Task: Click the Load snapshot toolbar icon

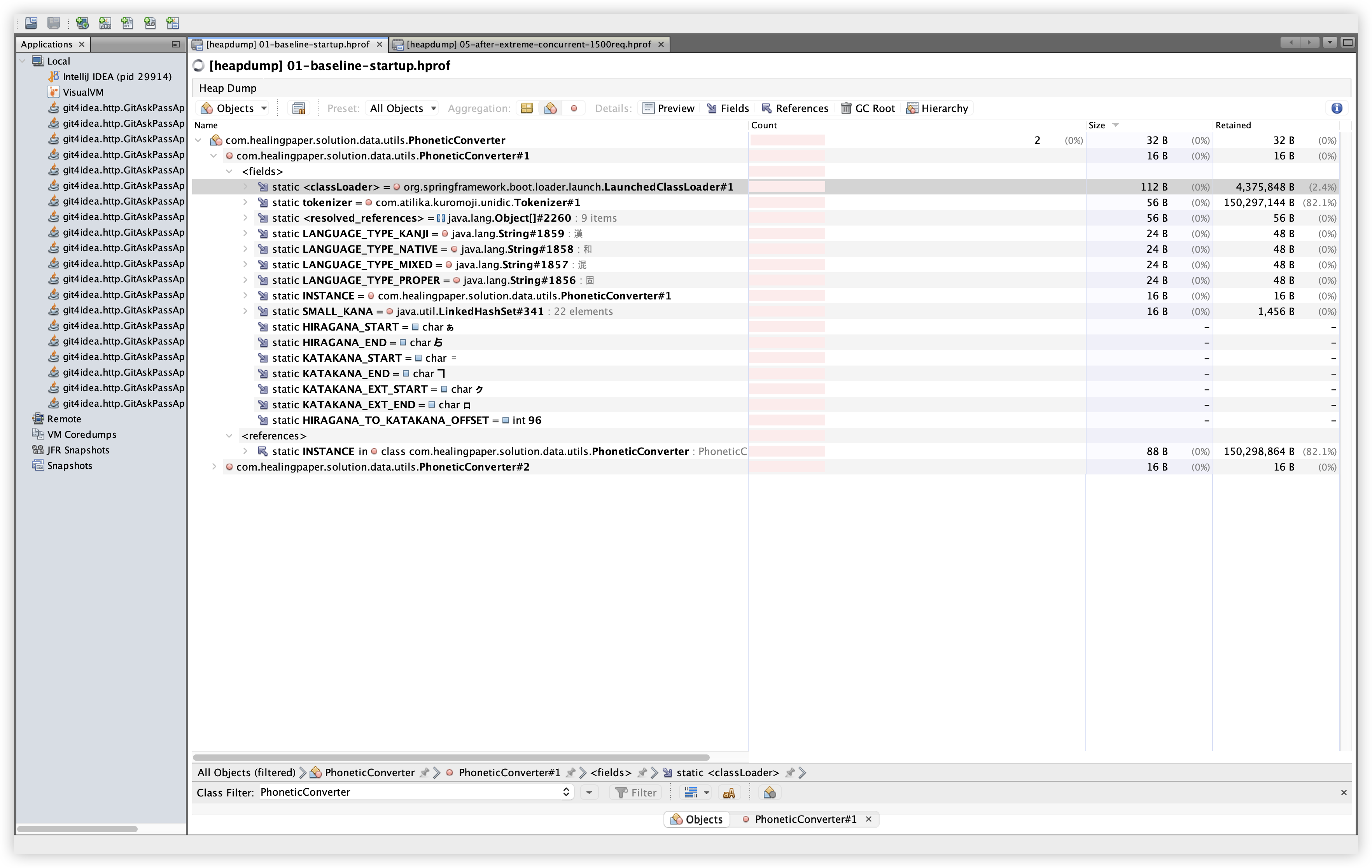Action: click(31, 23)
